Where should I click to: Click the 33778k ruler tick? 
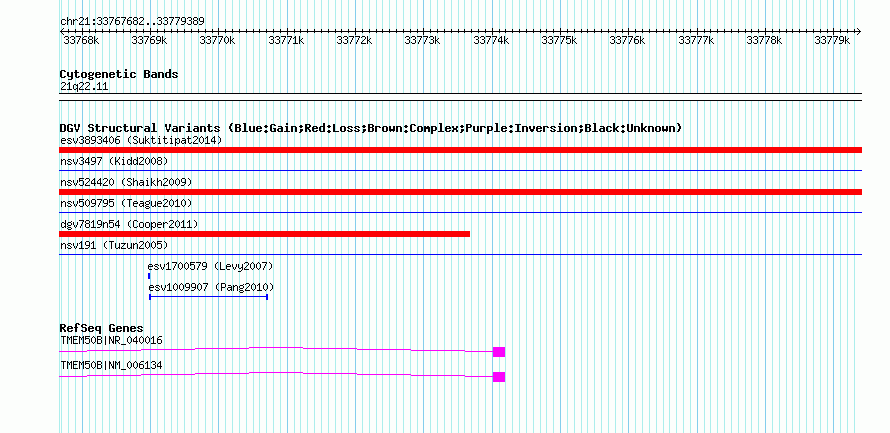pyautogui.click(x=765, y=40)
